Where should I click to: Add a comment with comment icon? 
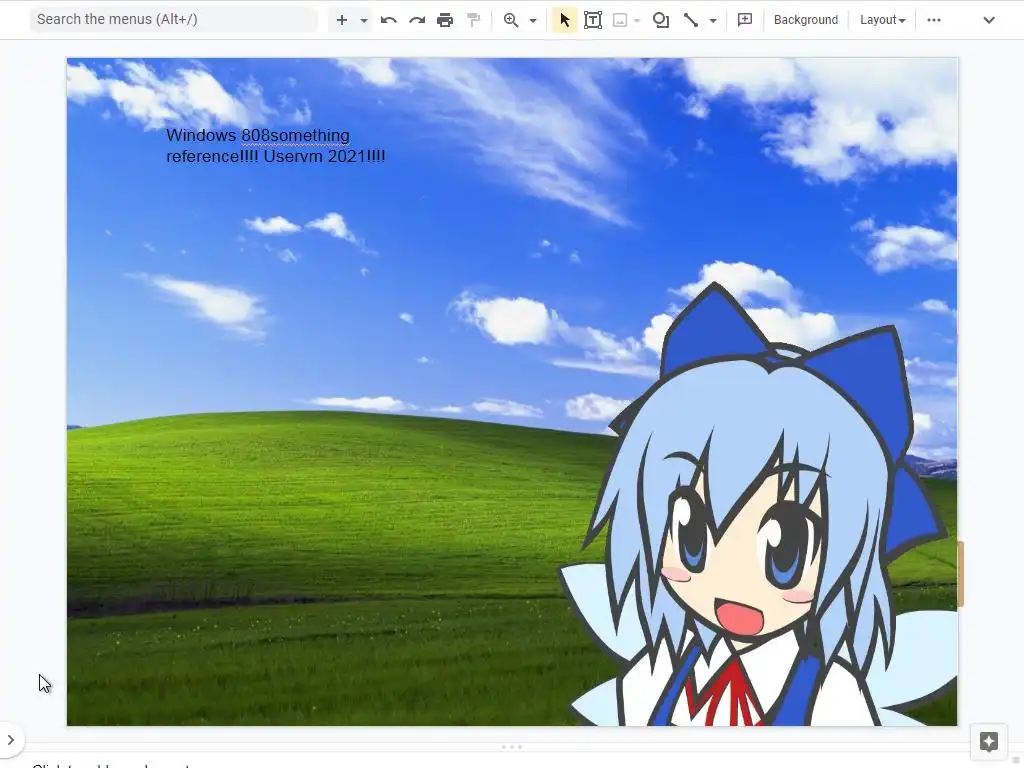point(744,20)
